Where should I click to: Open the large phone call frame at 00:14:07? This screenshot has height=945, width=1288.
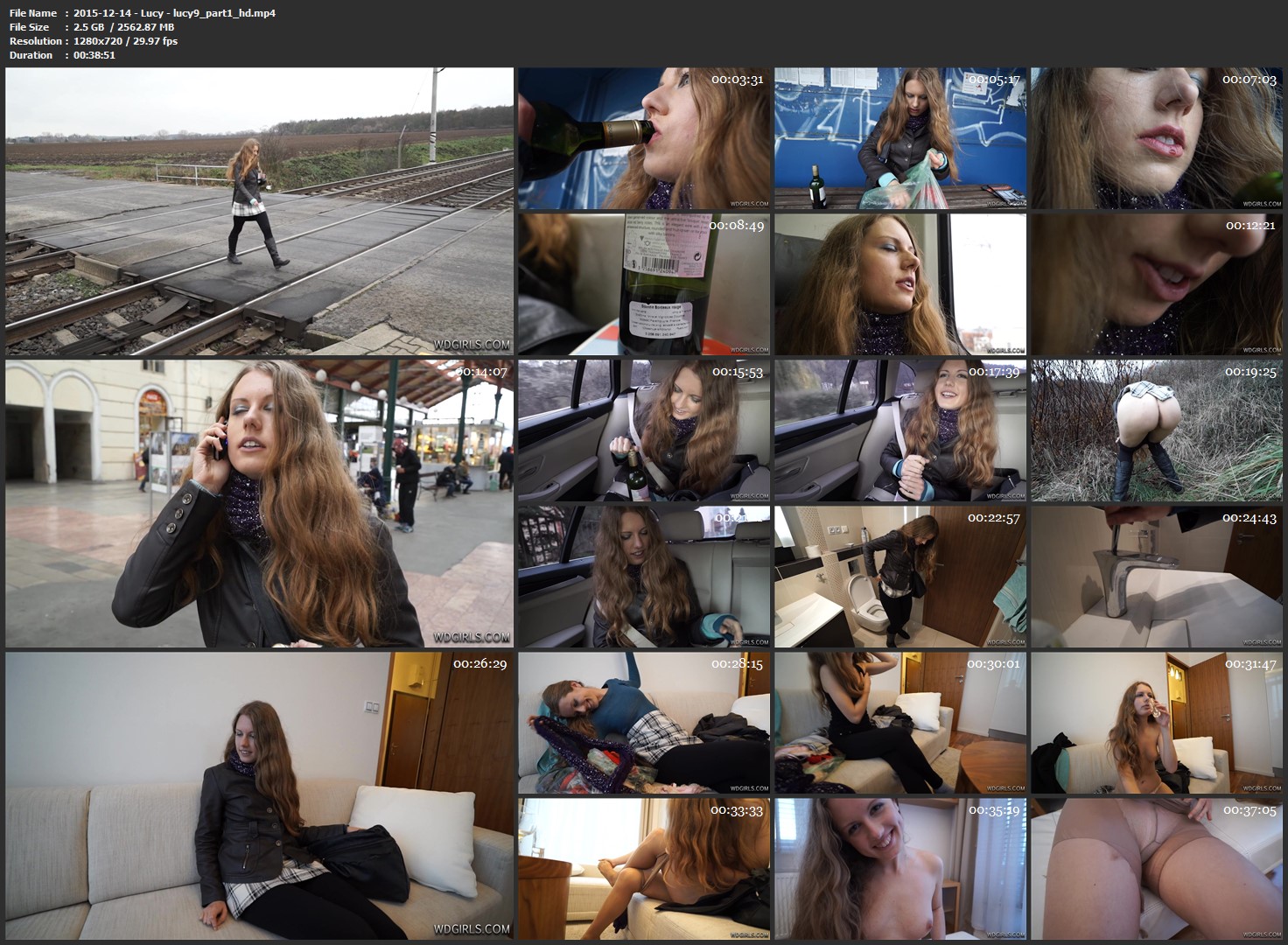click(x=259, y=503)
